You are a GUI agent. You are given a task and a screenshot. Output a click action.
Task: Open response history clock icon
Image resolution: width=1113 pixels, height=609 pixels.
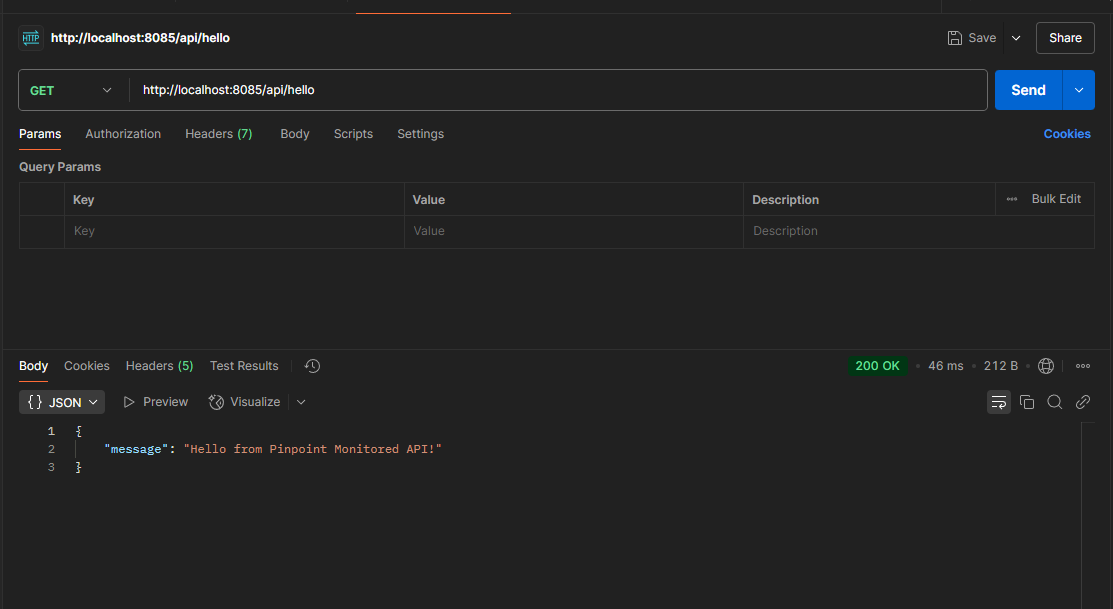pos(312,366)
